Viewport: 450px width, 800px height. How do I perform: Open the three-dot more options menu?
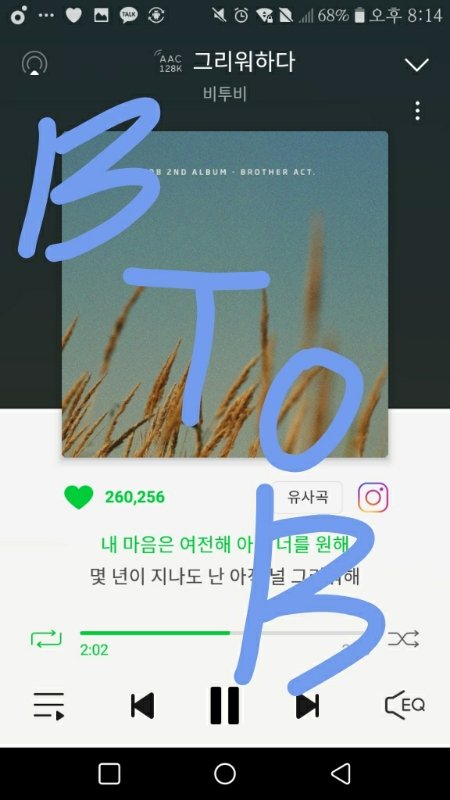[418, 111]
